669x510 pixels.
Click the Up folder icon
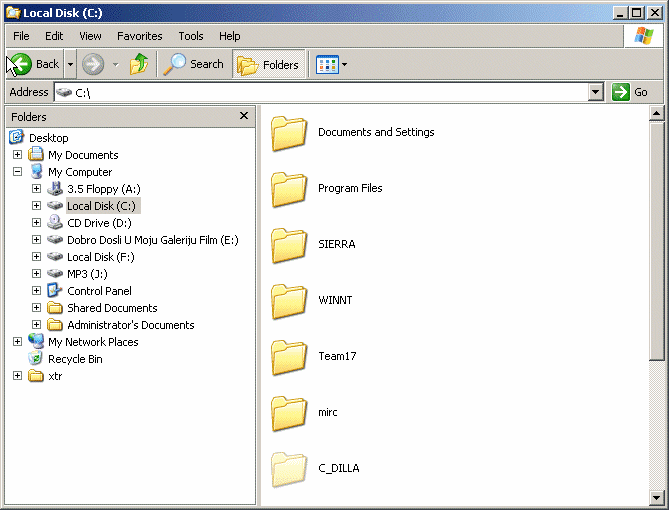pos(139,64)
